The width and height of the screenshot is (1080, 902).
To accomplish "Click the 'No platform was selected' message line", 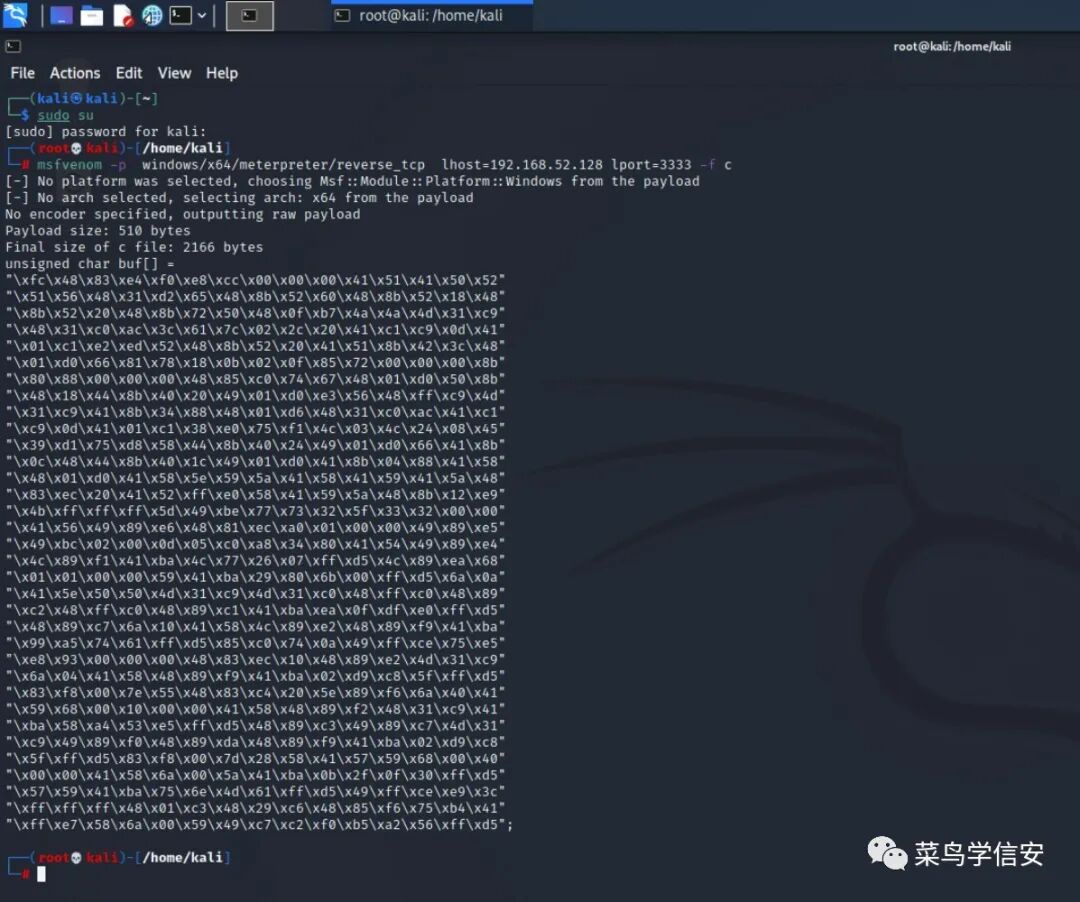I will (352, 181).
